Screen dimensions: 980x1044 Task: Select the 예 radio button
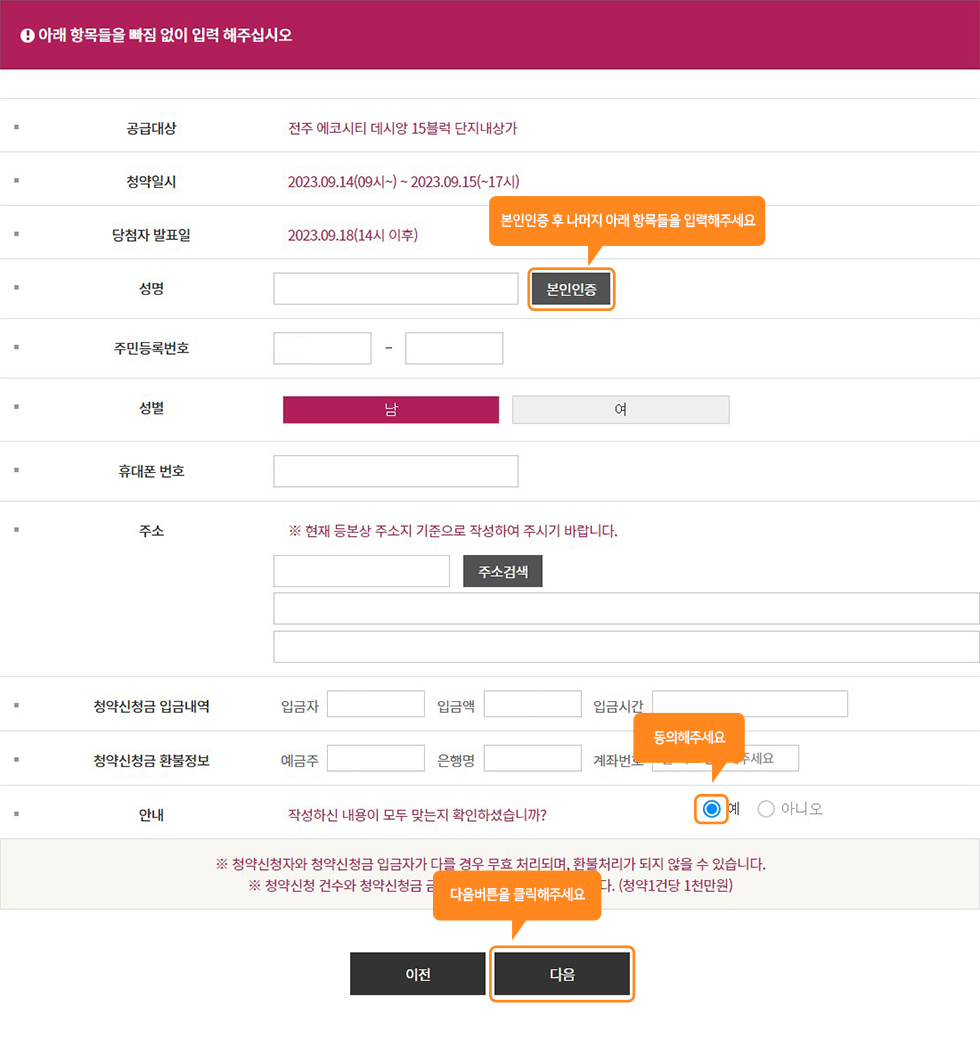[712, 809]
